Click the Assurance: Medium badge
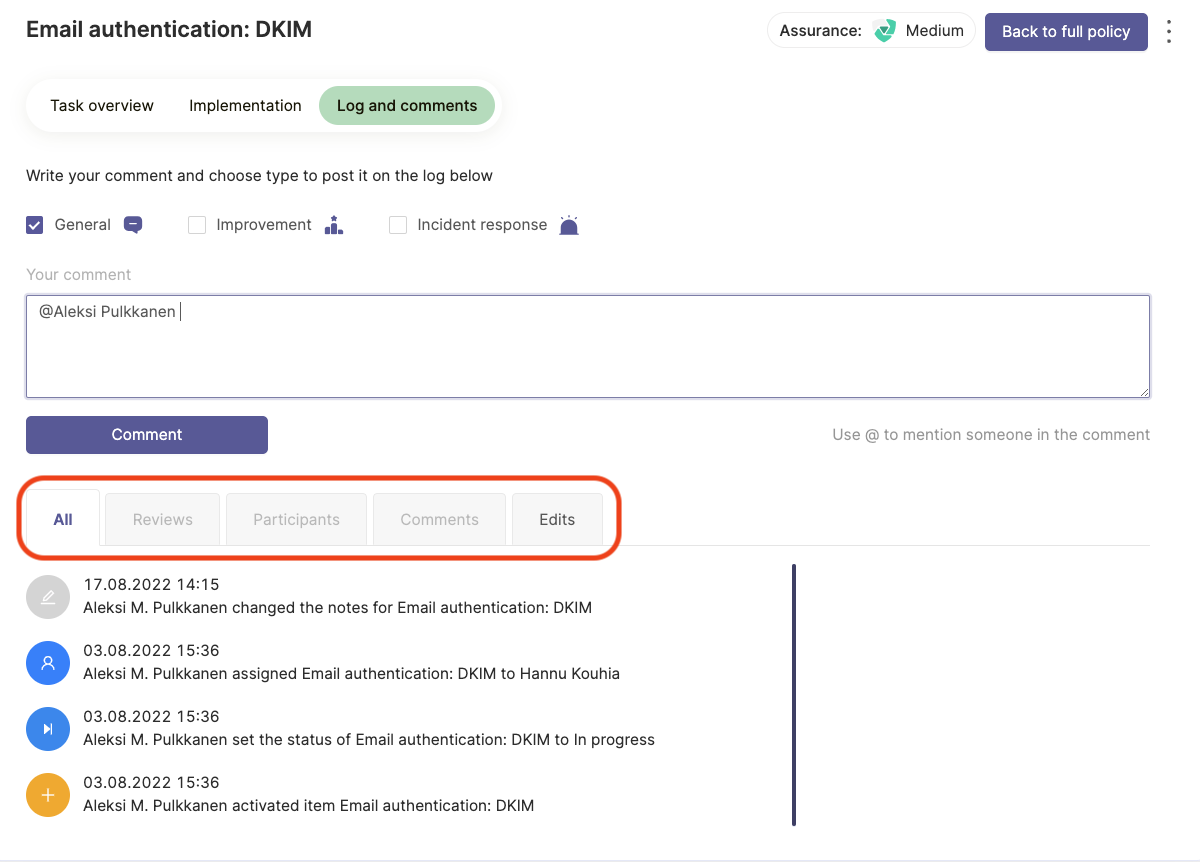 871,31
